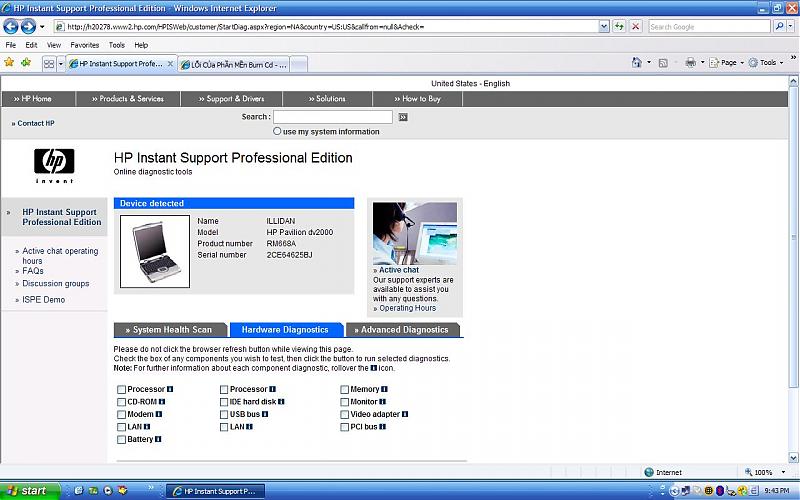Check the CD-ROM checkbox
The image size is (800, 500).
[x=121, y=402]
